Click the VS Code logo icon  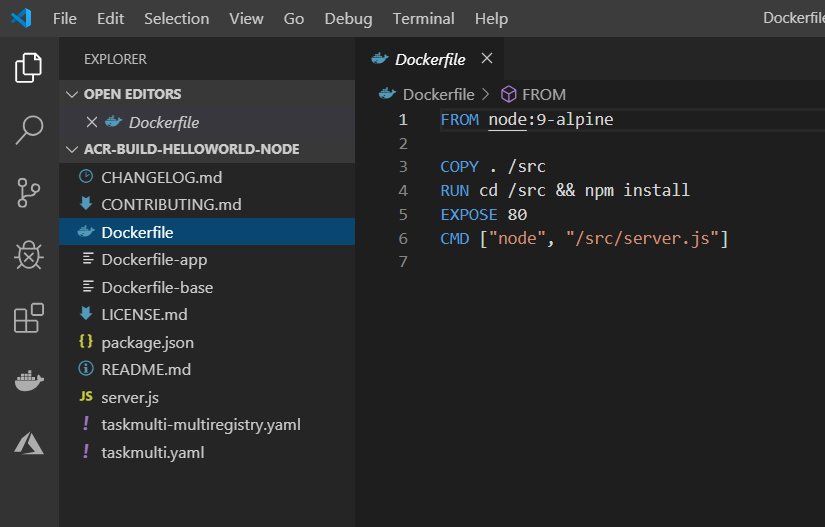click(x=21, y=18)
